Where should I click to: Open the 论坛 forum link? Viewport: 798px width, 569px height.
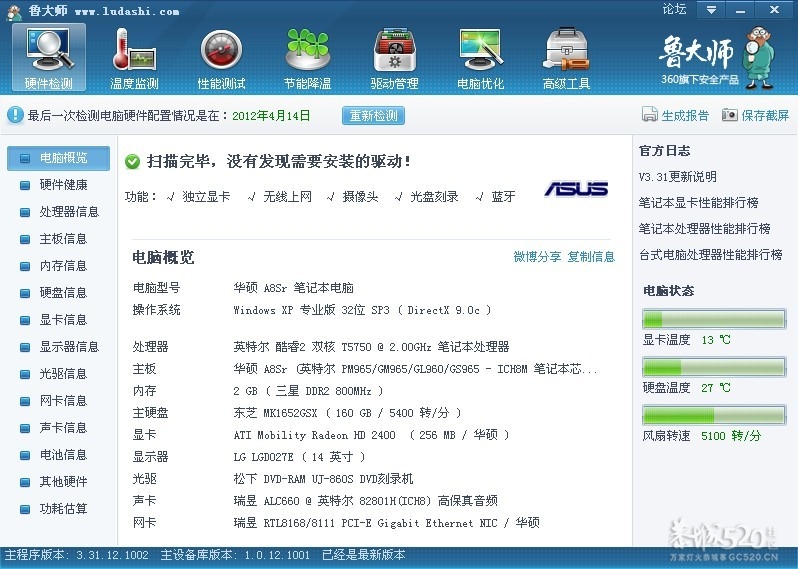(x=674, y=9)
